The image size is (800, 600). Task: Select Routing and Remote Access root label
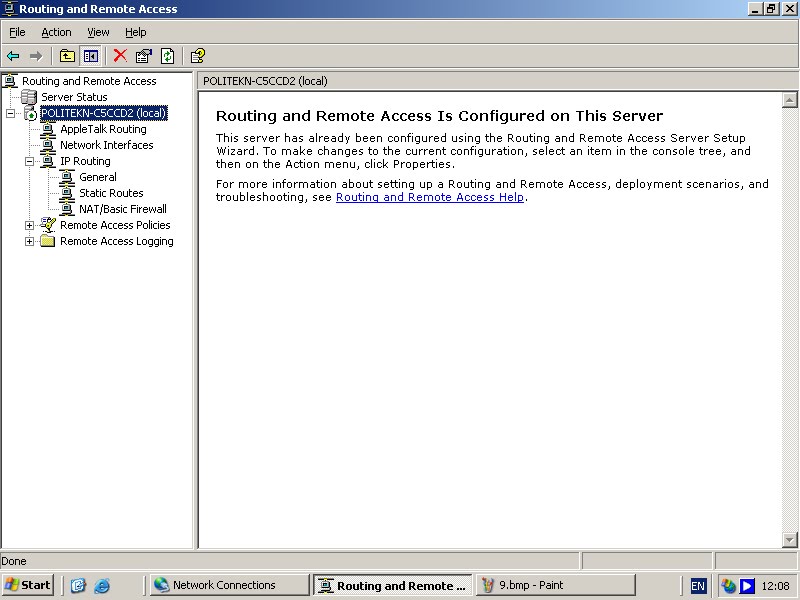click(89, 81)
